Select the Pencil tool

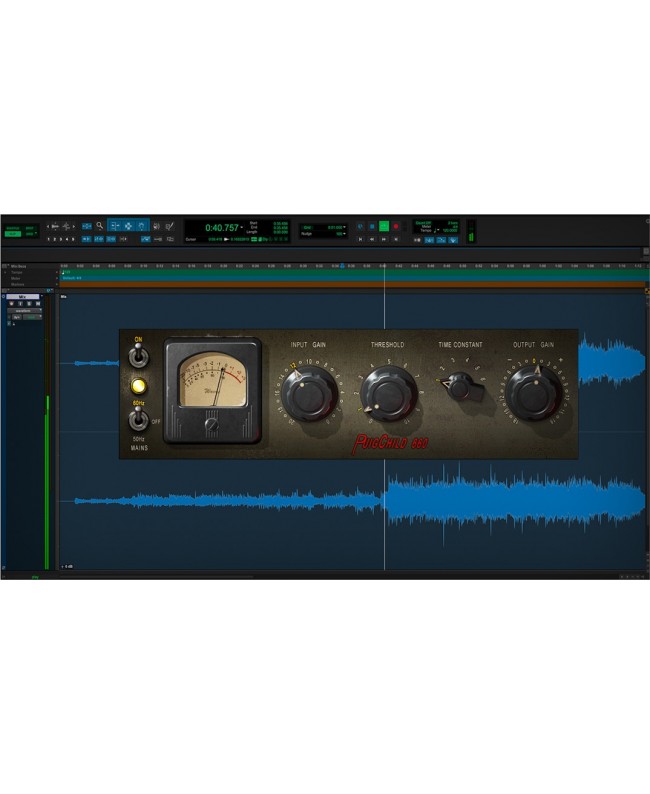pos(170,226)
